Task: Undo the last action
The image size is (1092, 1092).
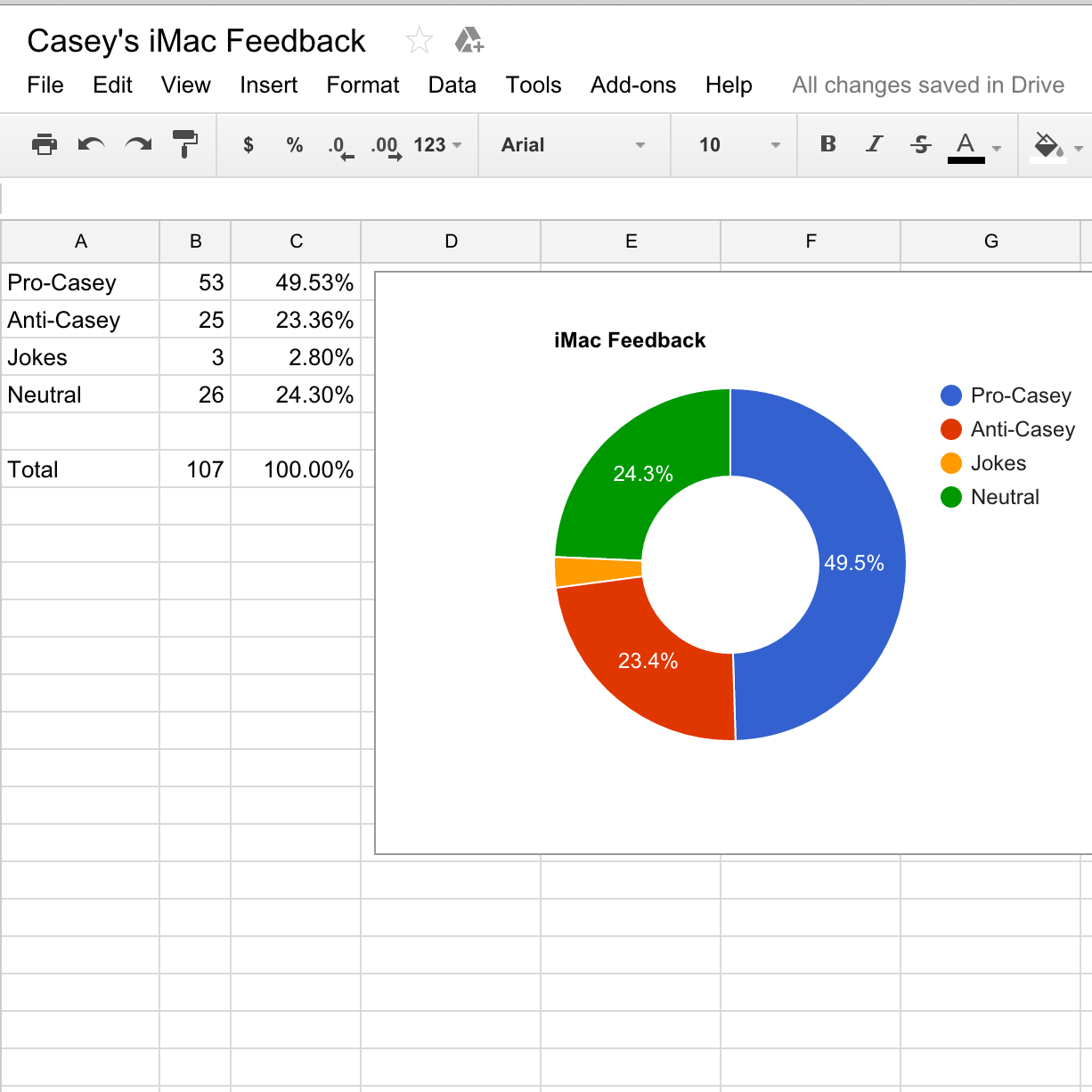Action: 91,144
